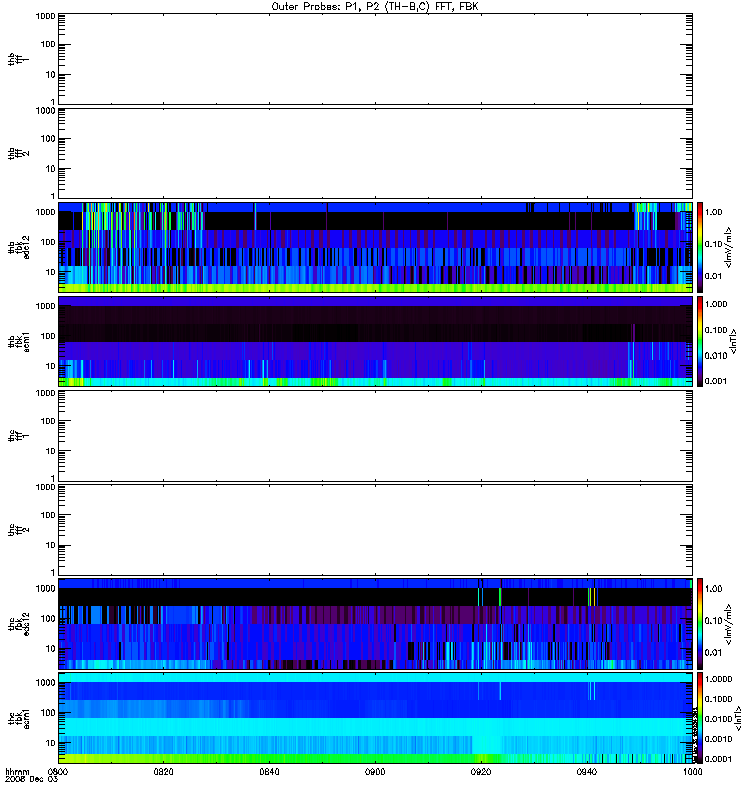Click the '2008 Dec 03' date label
The image size is (750, 800).
point(32,779)
